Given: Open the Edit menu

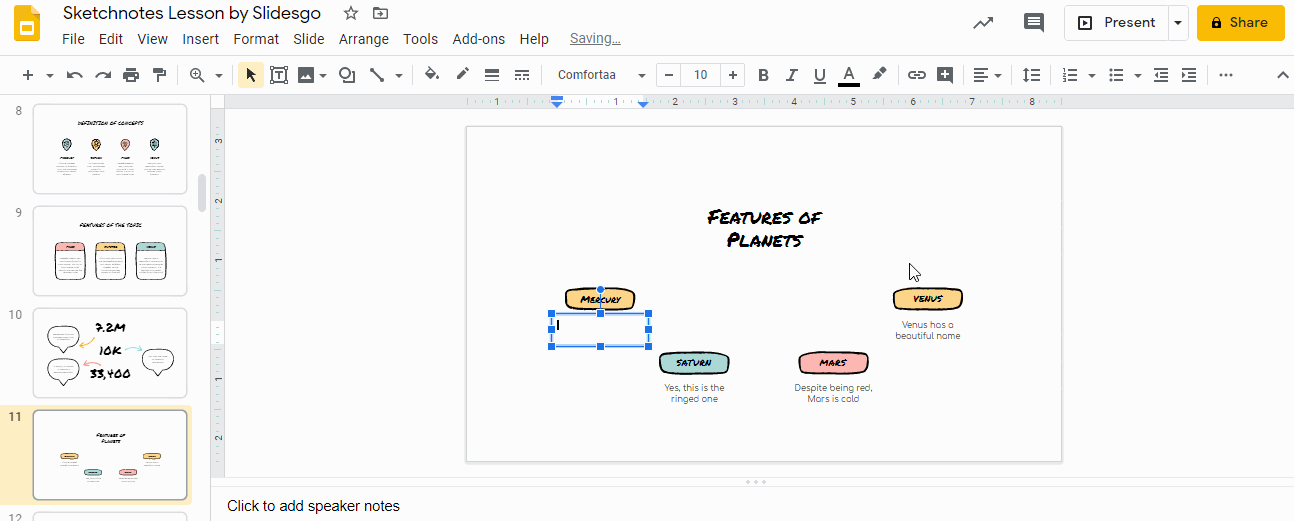Looking at the screenshot, I should (x=111, y=39).
